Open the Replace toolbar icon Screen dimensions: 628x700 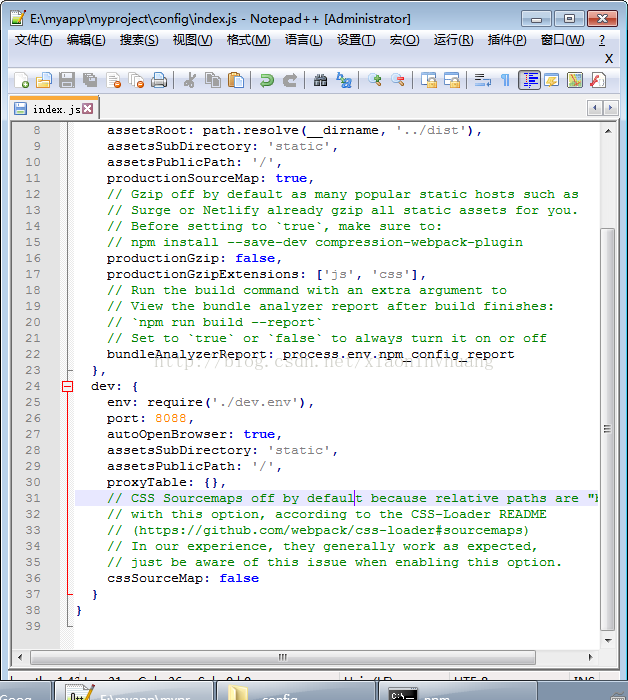tap(344, 80)
